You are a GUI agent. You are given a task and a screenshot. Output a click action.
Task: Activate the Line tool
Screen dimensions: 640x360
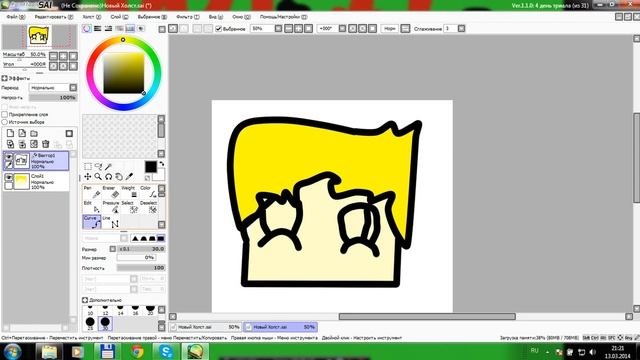click(x=111, y=222)
